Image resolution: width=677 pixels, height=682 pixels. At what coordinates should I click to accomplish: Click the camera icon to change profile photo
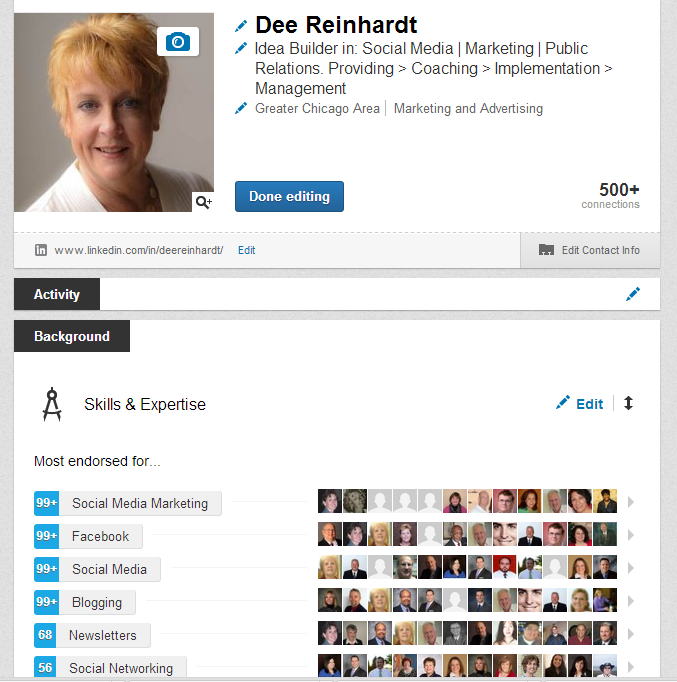(178, 42)
